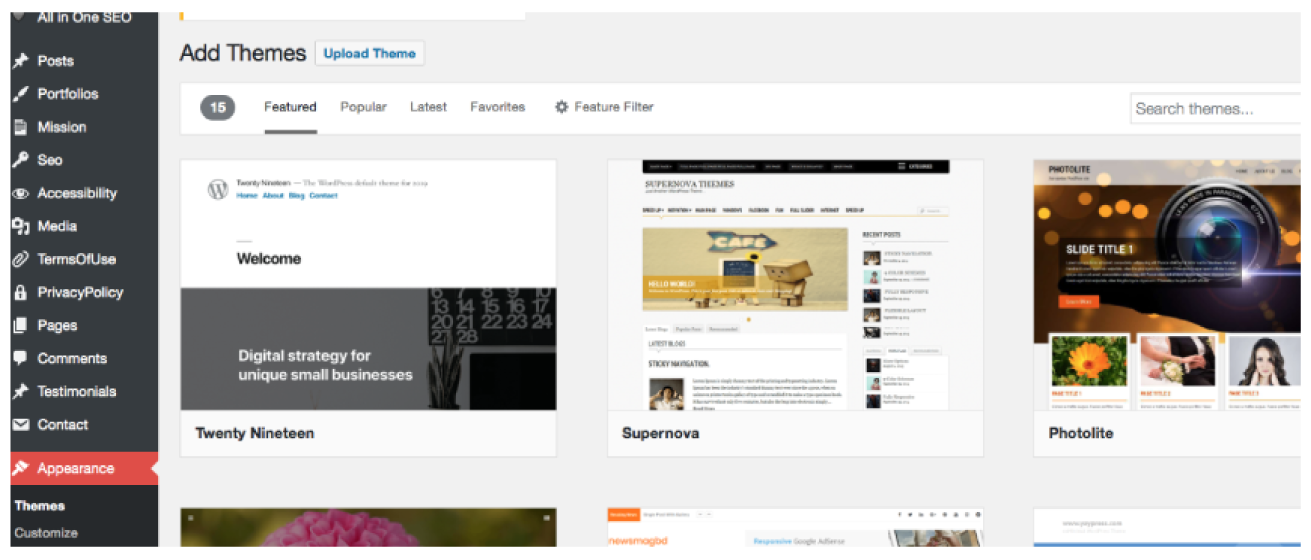Click the eye icon beside Accessibility
1311x560 pixels.
pyautogui.click(x=20, y=193)
